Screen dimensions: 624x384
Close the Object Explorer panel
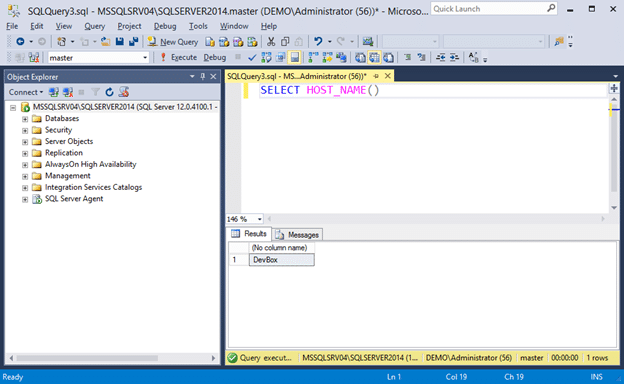[213, 76]
